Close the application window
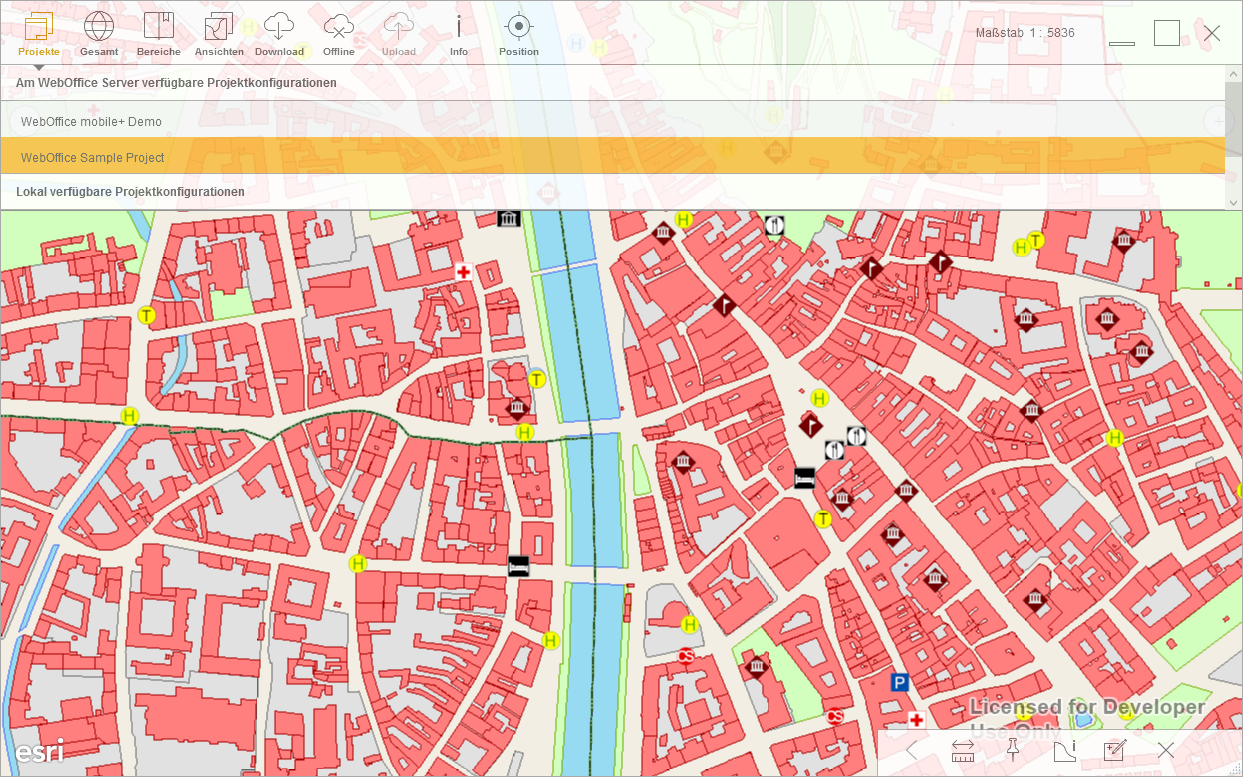The image size is (1243, 777). pos(1212,33)
